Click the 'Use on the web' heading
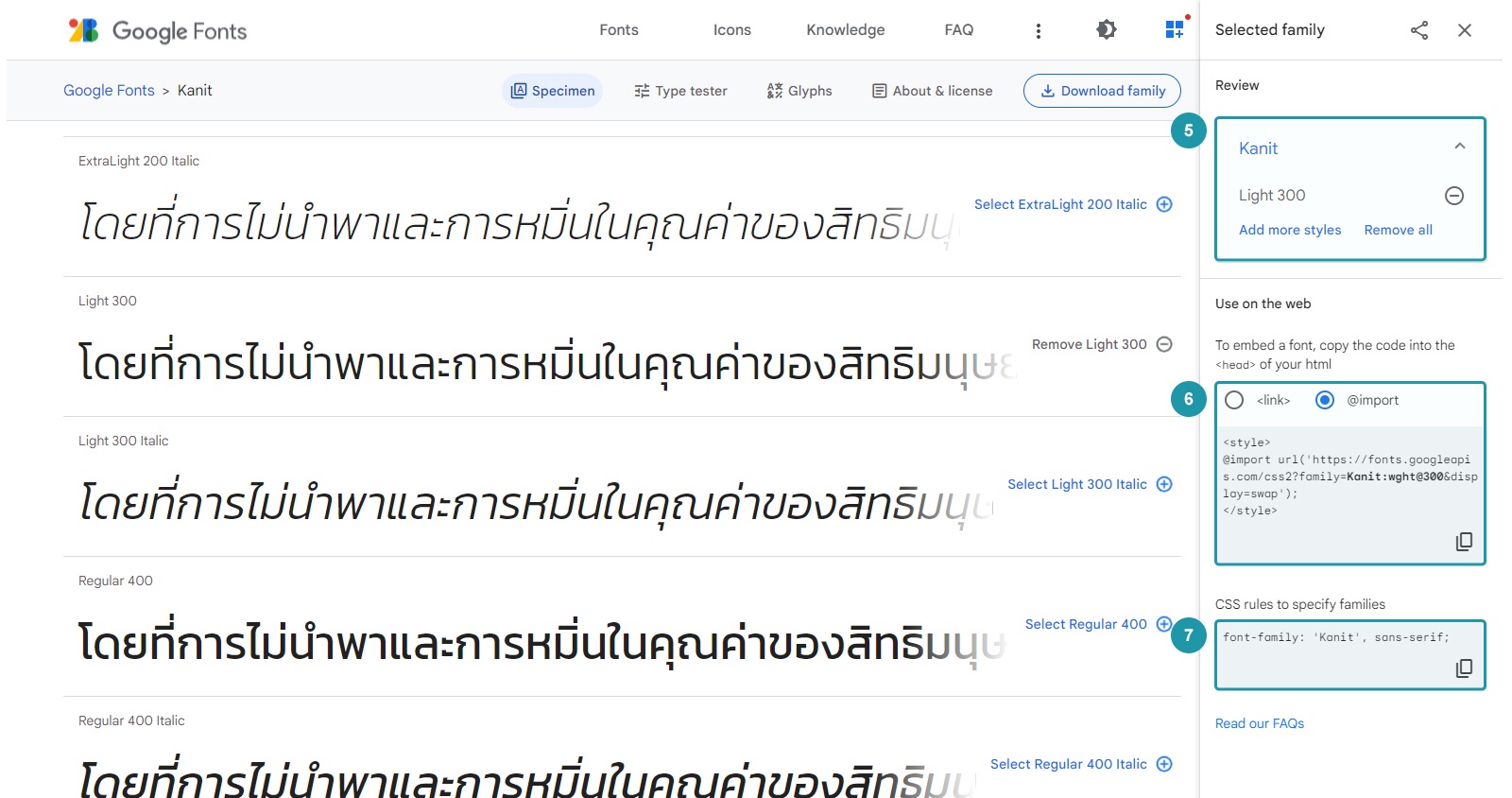Image resolution: width=1512 pixels, height=798 pixels. coord(1263,304)
